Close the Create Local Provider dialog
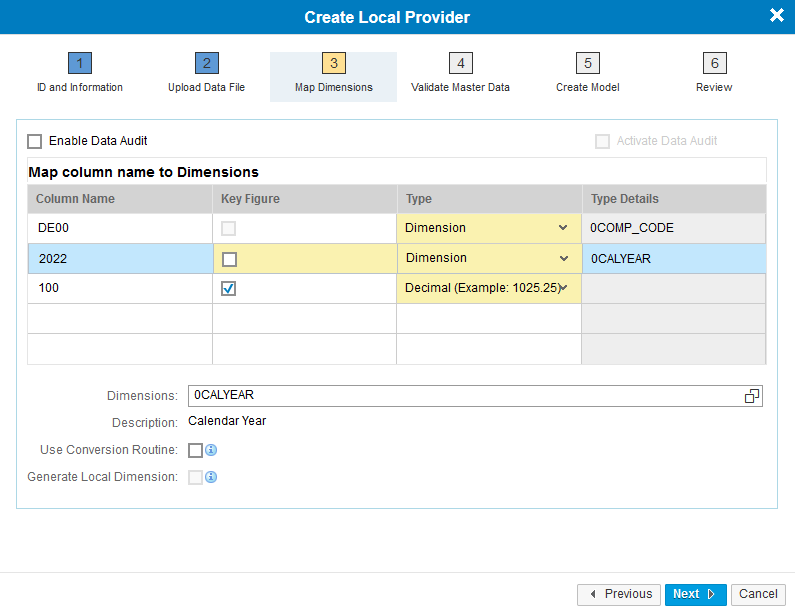 point(776,15)
